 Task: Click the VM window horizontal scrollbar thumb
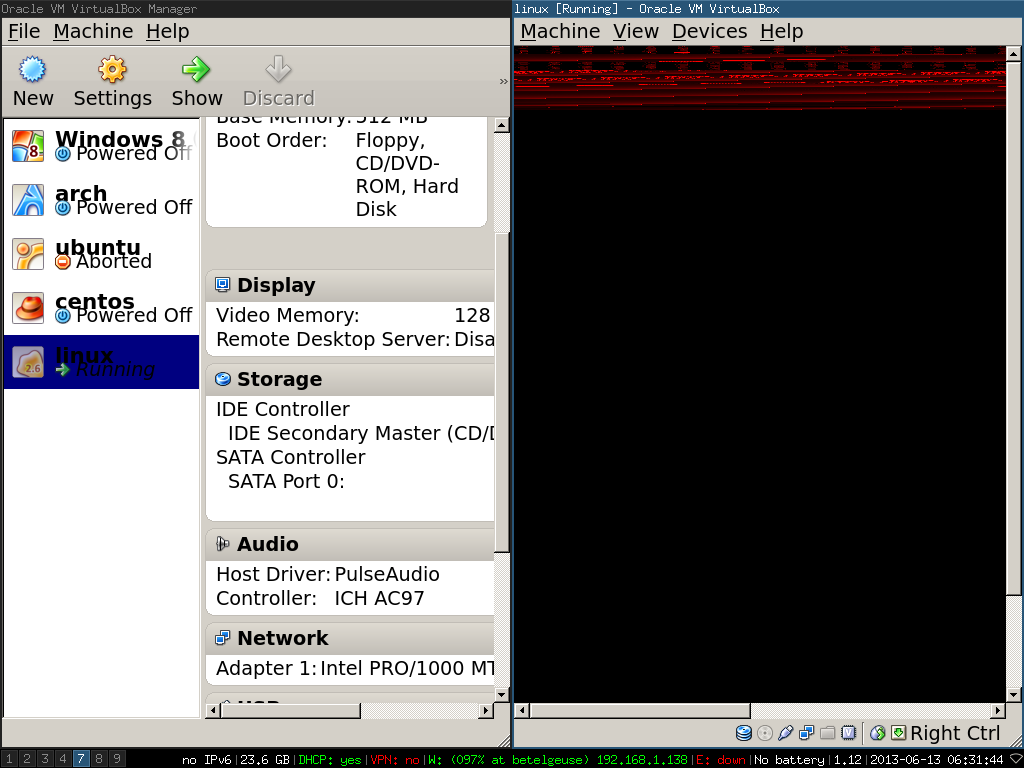pos(640,710)
